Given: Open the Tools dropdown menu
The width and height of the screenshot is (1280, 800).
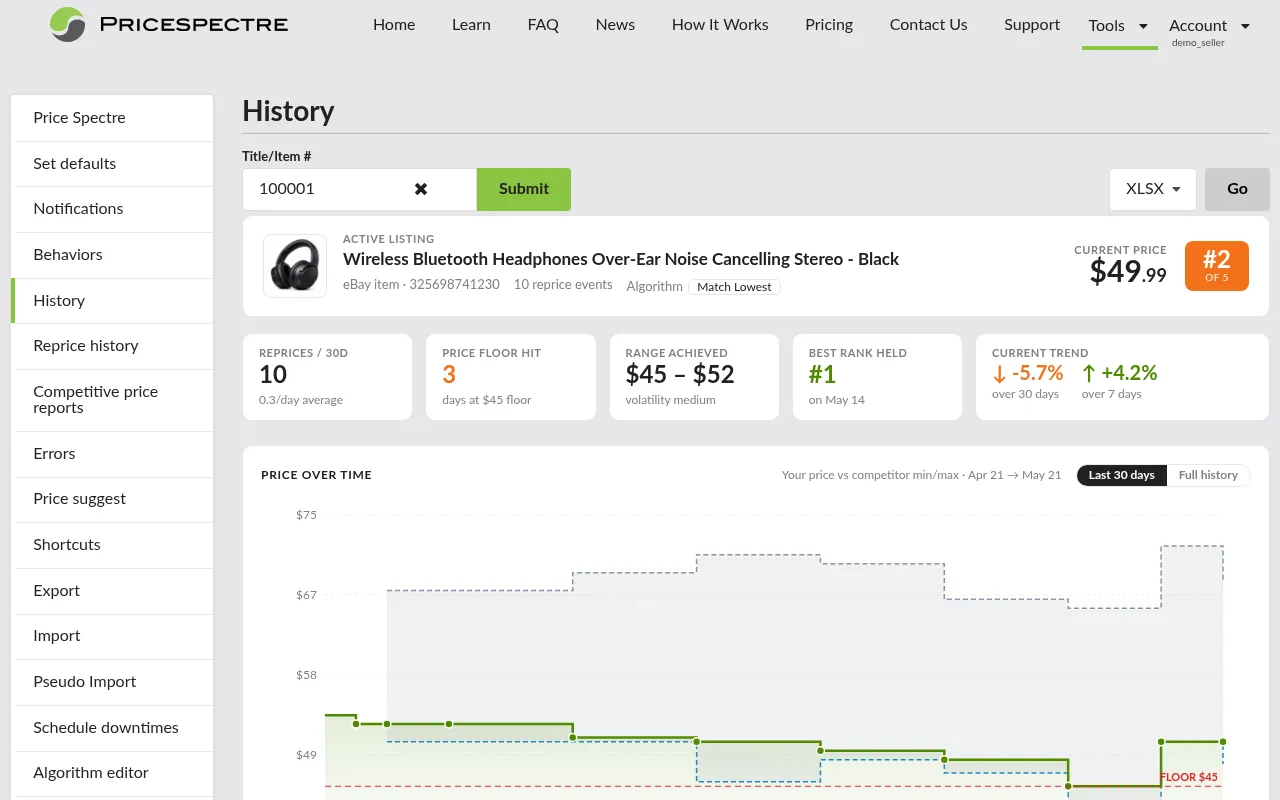Looking at the screenshot, I should tap(1119, 26).
